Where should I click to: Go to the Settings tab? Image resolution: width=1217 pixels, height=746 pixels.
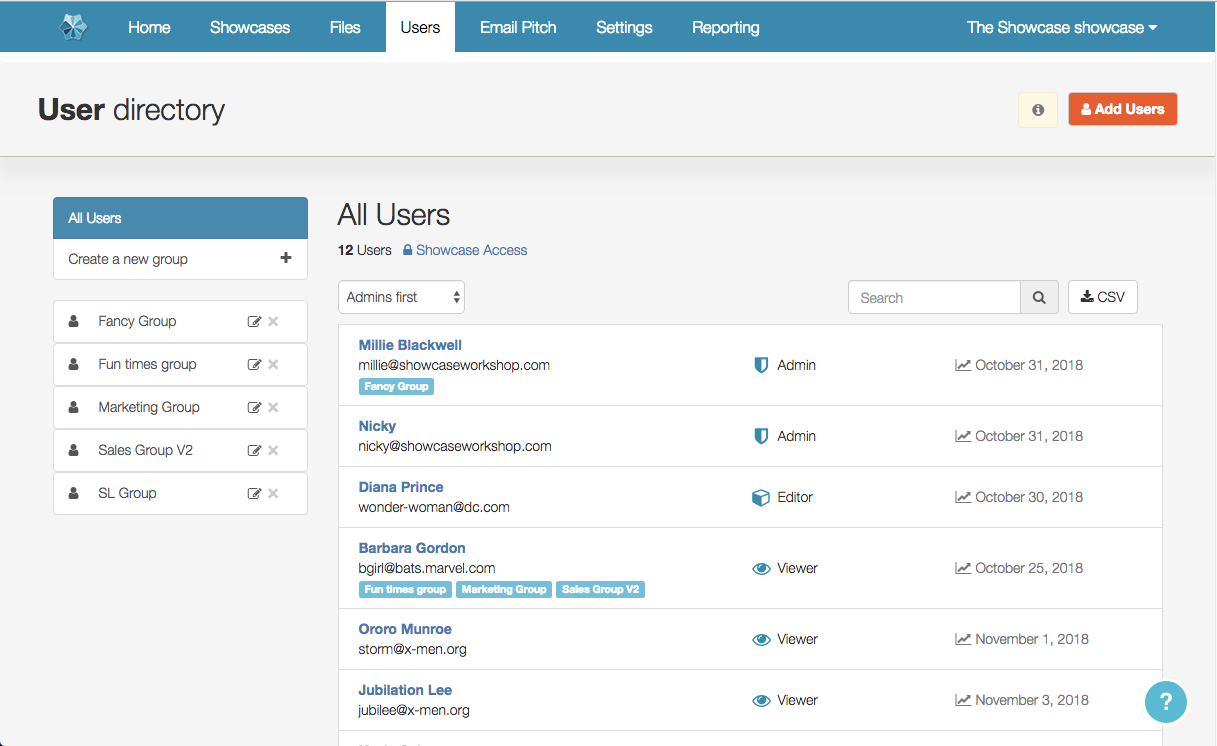tap(624, 27)
